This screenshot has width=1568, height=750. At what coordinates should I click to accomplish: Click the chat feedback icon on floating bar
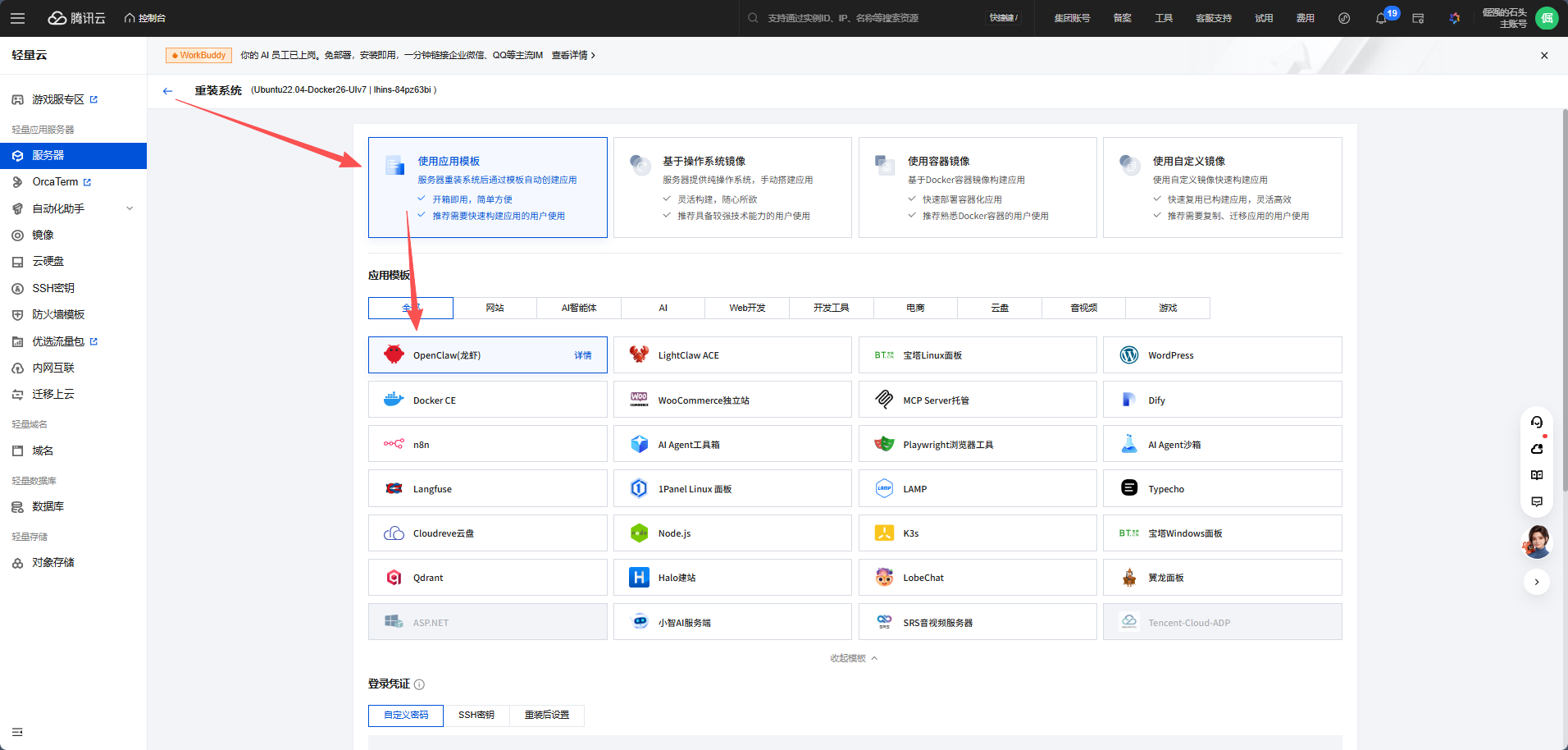(1537, 501)
